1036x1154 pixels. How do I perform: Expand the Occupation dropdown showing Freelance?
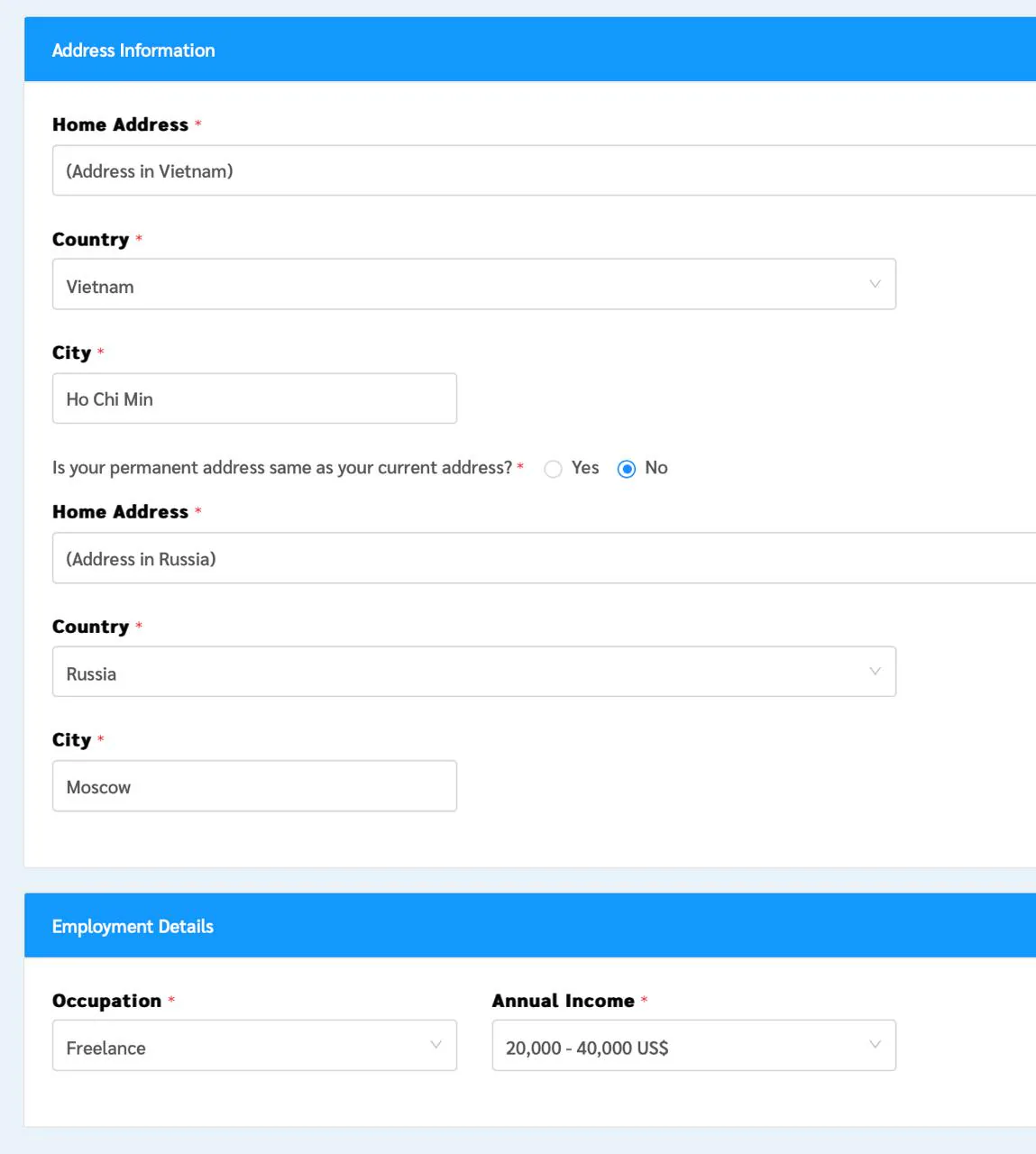tap(254, 1046)
